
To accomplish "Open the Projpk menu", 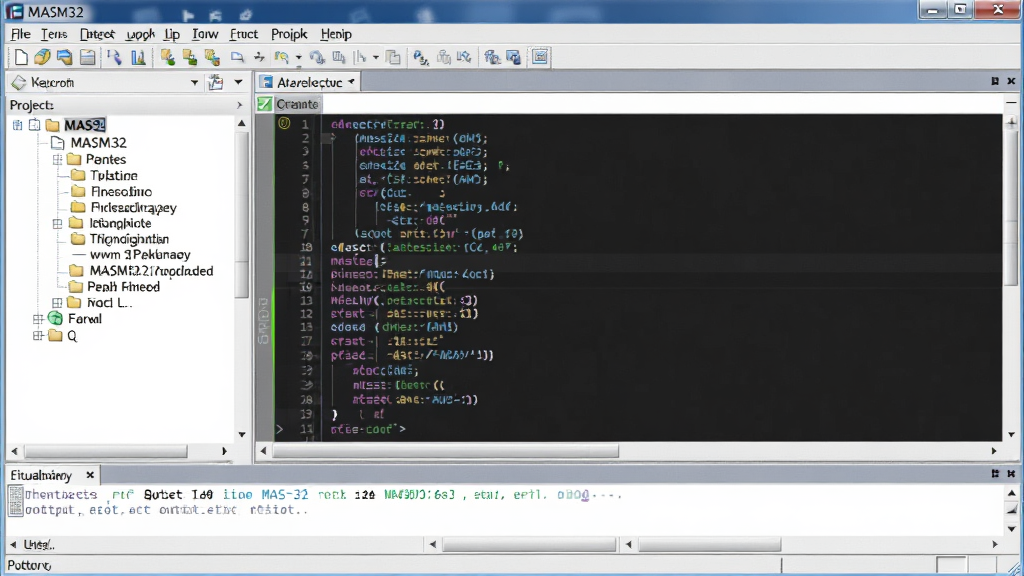I will click(289, 34).
